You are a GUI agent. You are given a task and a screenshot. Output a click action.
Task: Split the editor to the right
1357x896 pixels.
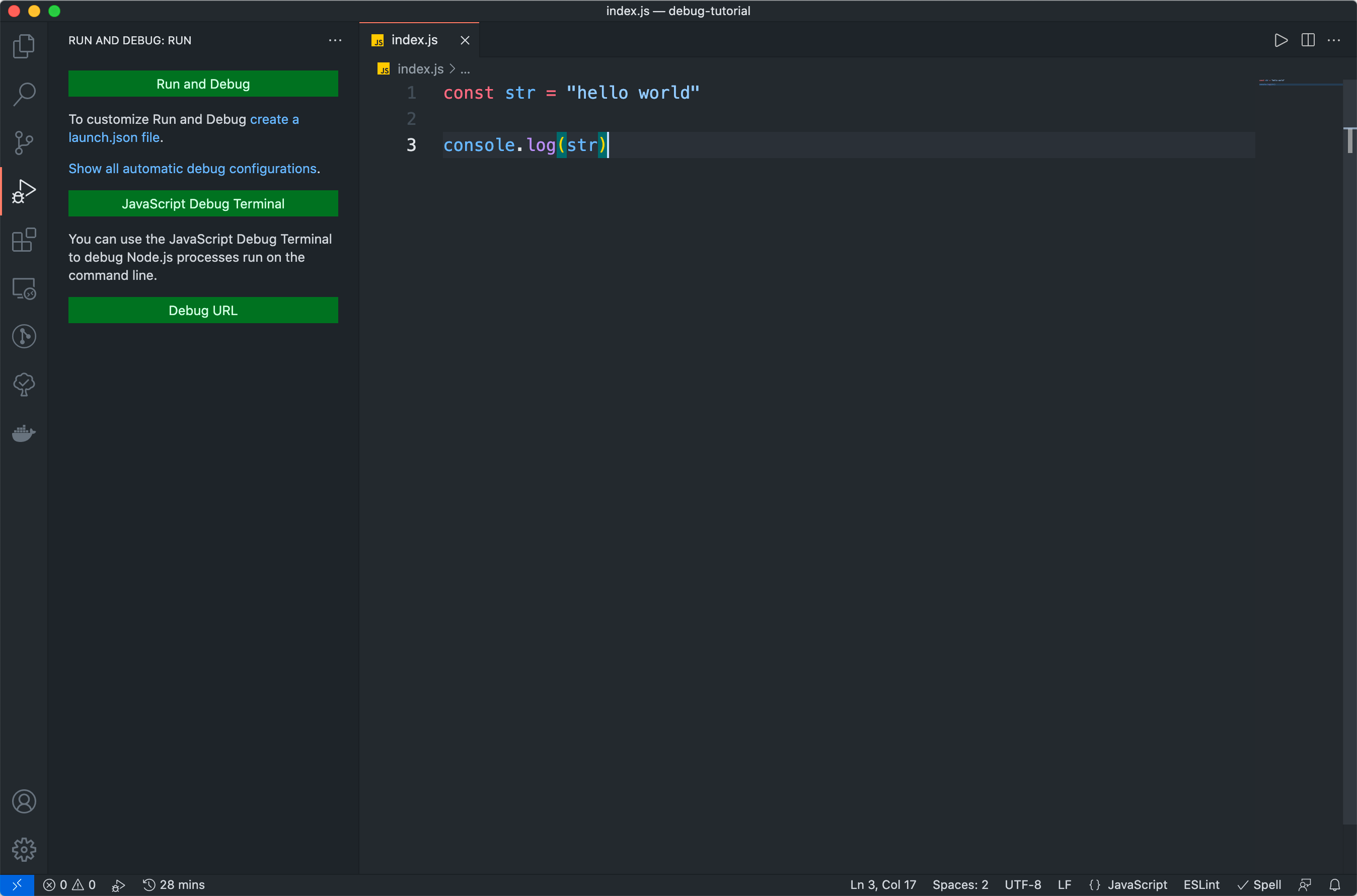[x=1307, y=41]
